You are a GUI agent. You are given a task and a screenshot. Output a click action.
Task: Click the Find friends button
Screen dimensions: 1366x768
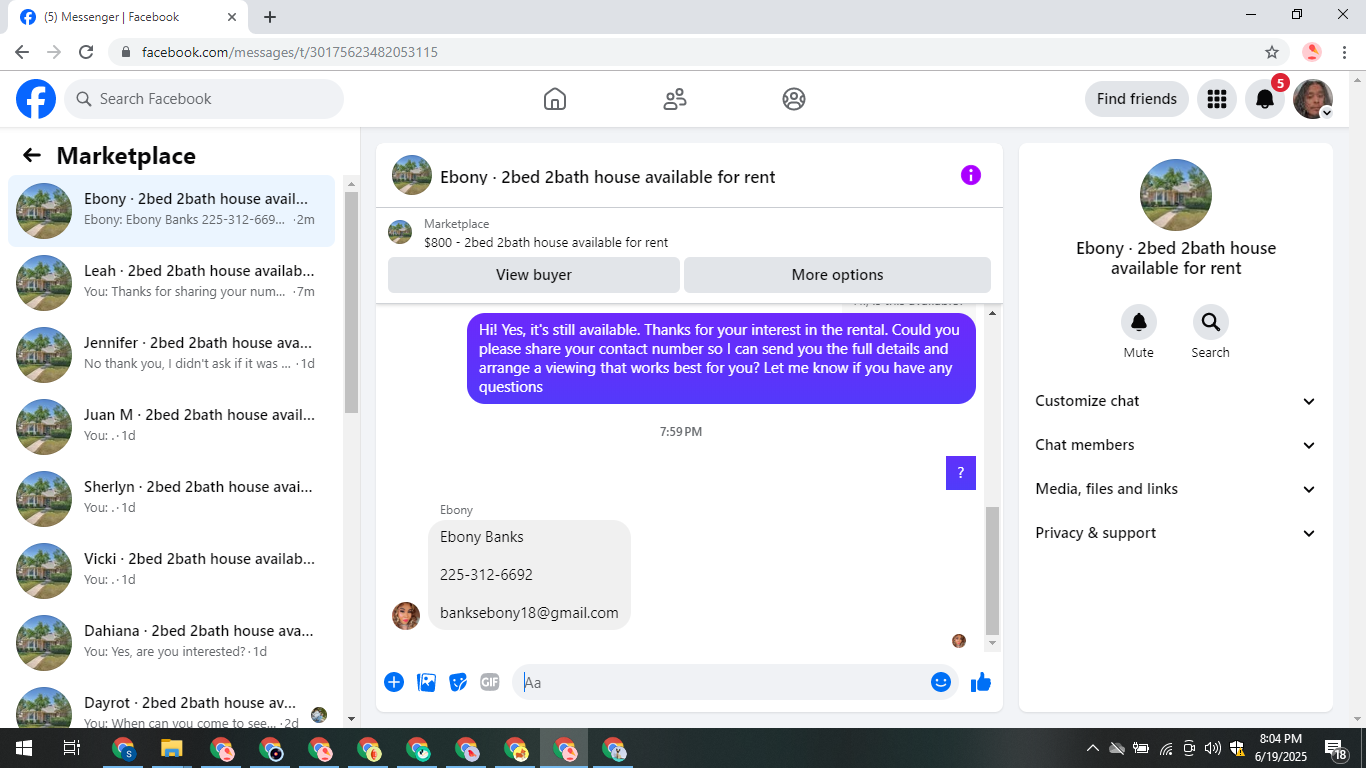click(x=1137, y=99)
